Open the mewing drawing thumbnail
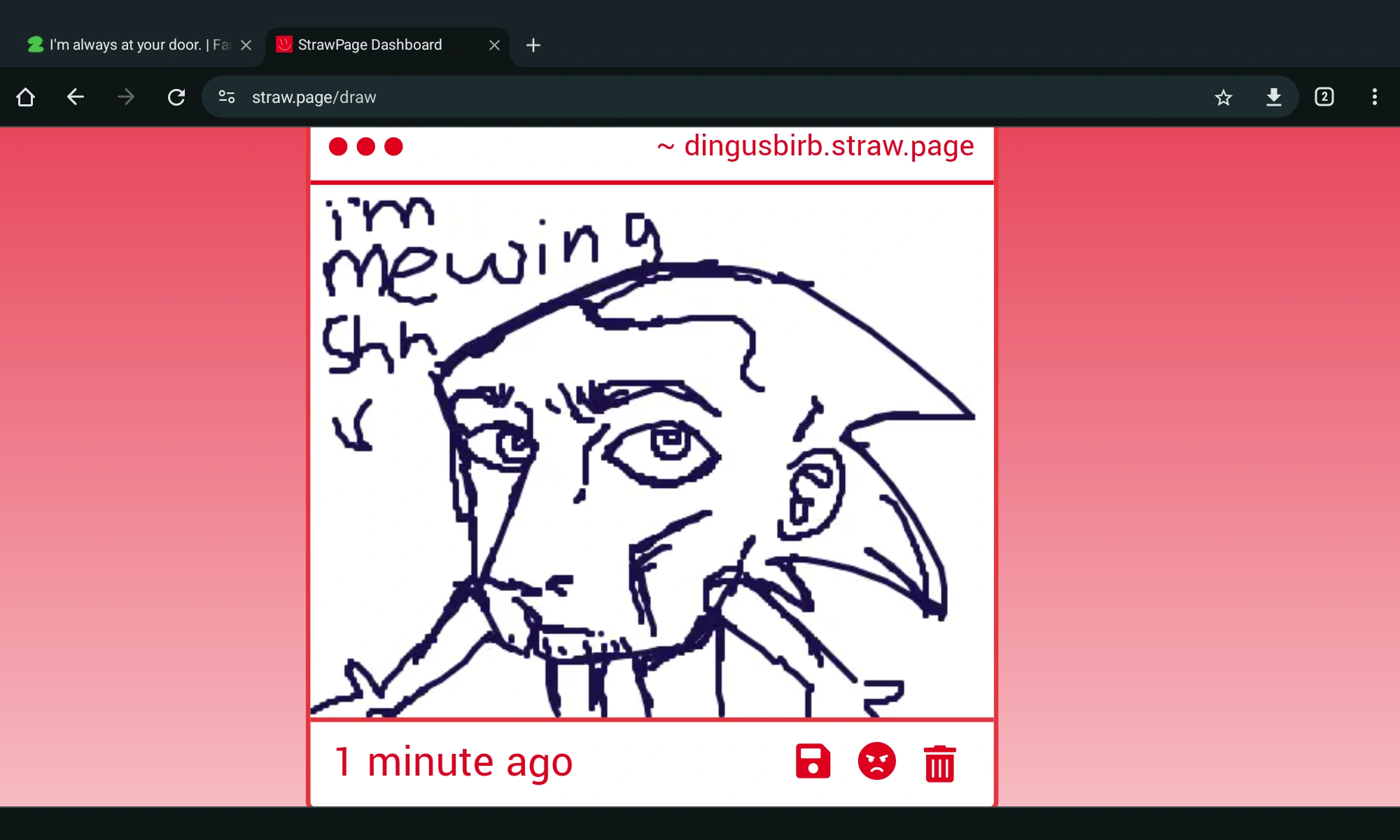Screen dimensions: 1400x840 pyautogui.click(x=651, y=451)
